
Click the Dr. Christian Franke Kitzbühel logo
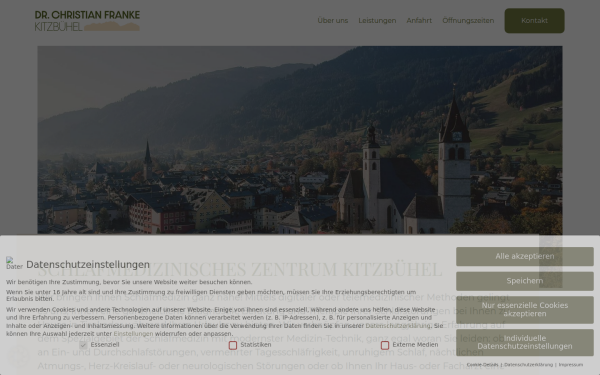click(87, 21)
